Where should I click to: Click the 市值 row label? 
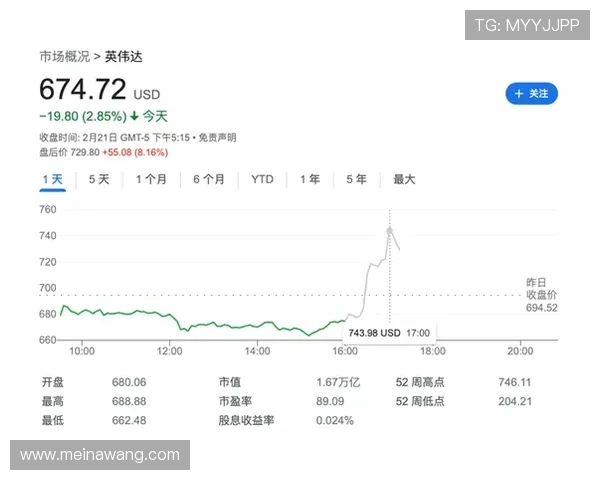tap(230, 382)
